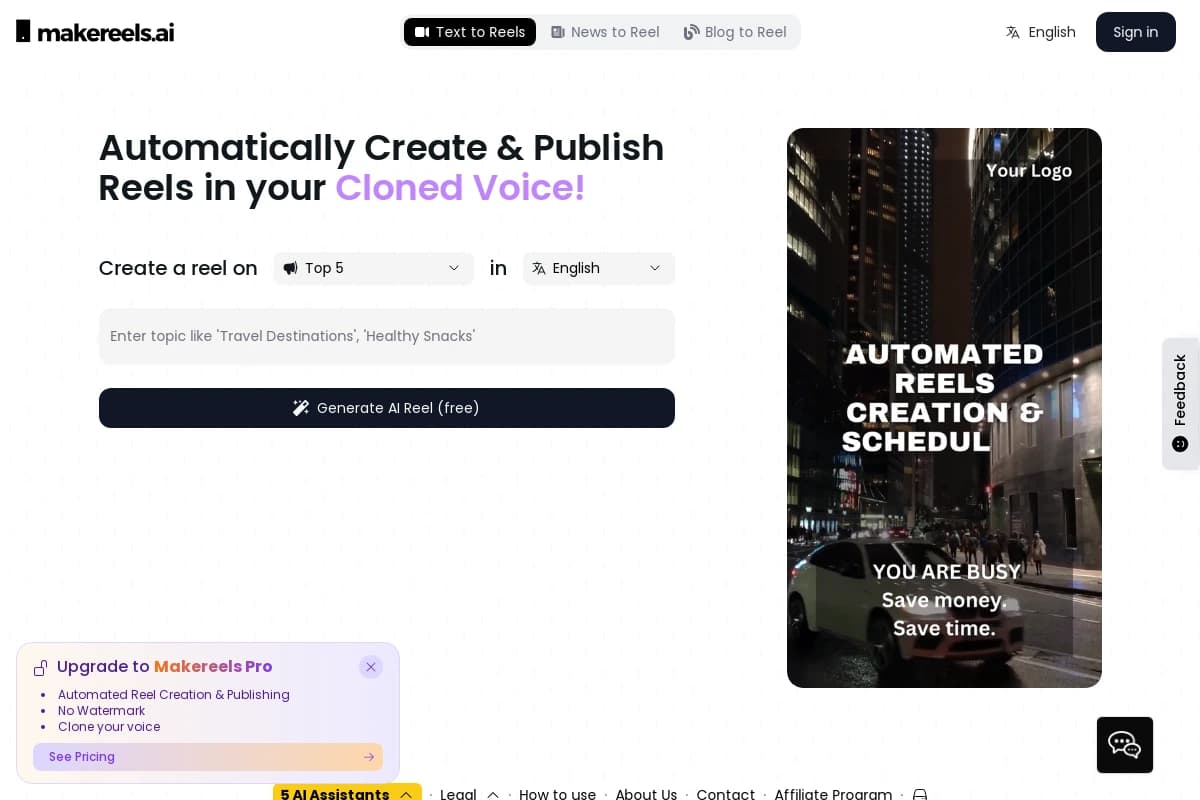Image resolution: width=1200 pixels, height=800 pixels.
Task: Open the Top 5 reel type dropdown
Action: click(373, 268)
